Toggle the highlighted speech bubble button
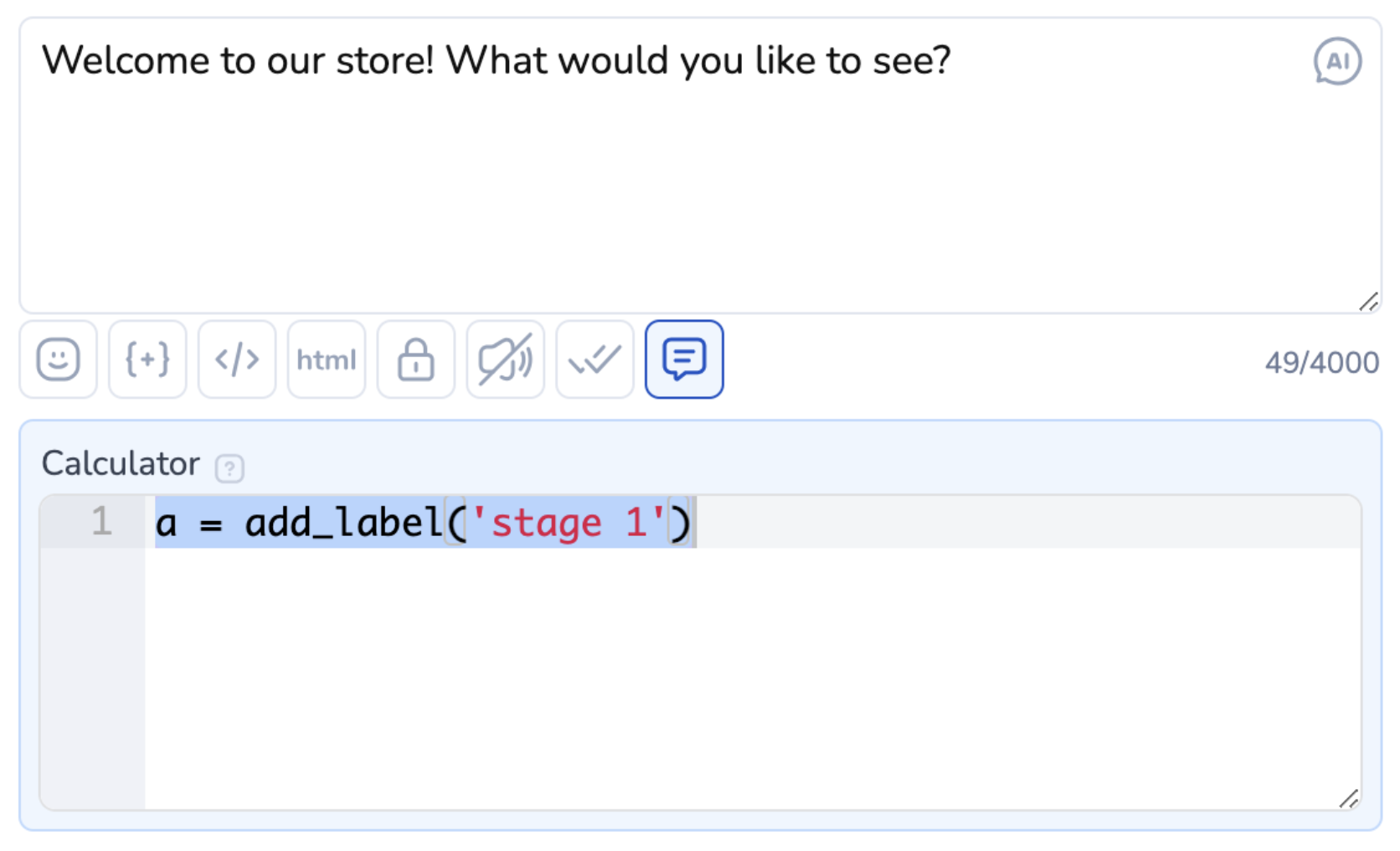Image resolution: width=1400 pixels, height=851 pixels. [x=684, y=359]
